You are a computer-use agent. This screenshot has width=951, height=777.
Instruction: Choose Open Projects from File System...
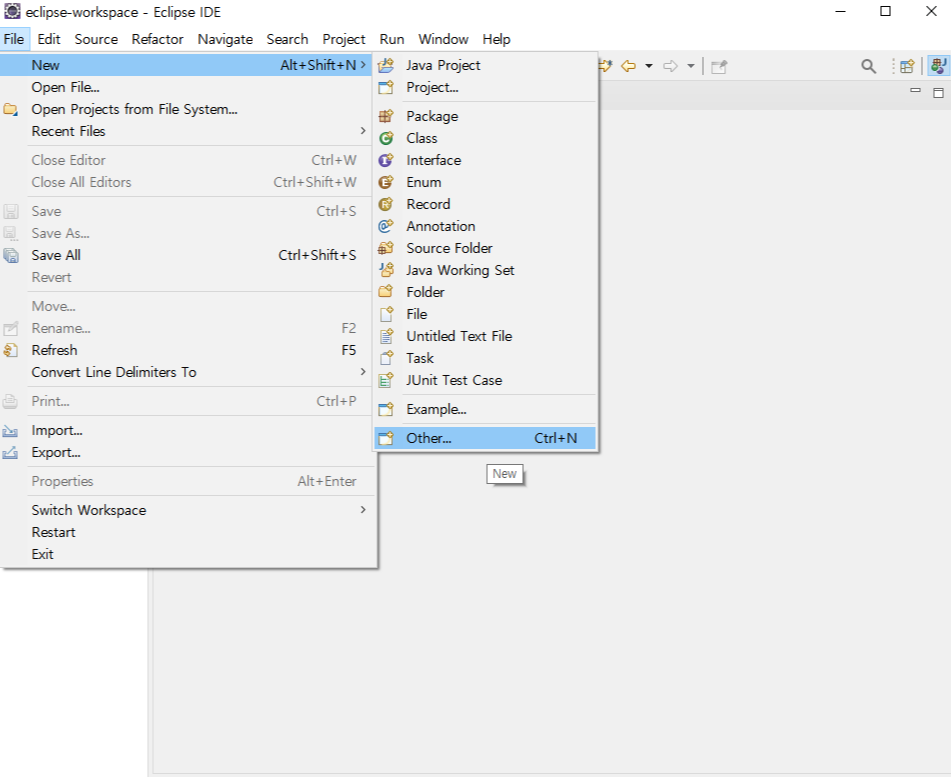click(x=186, y=109)
